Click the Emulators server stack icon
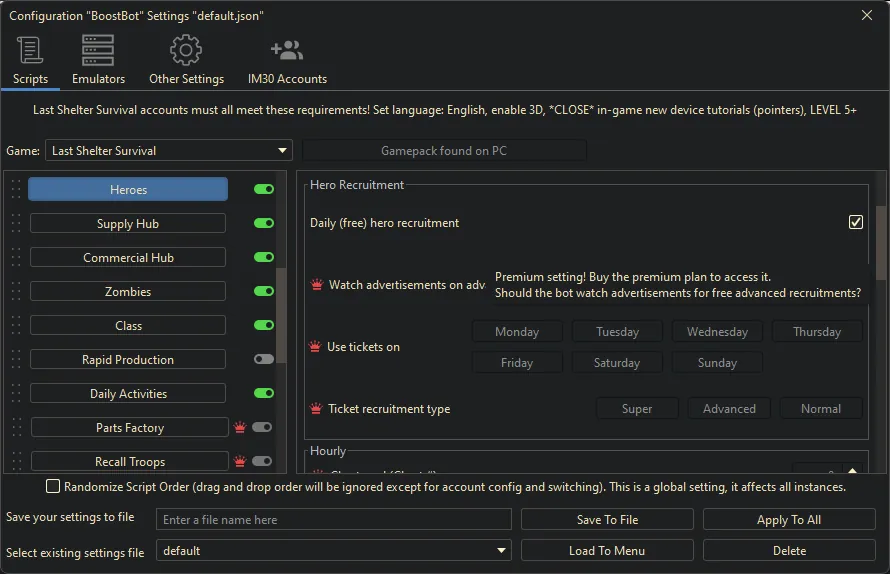 click(98, 50)
